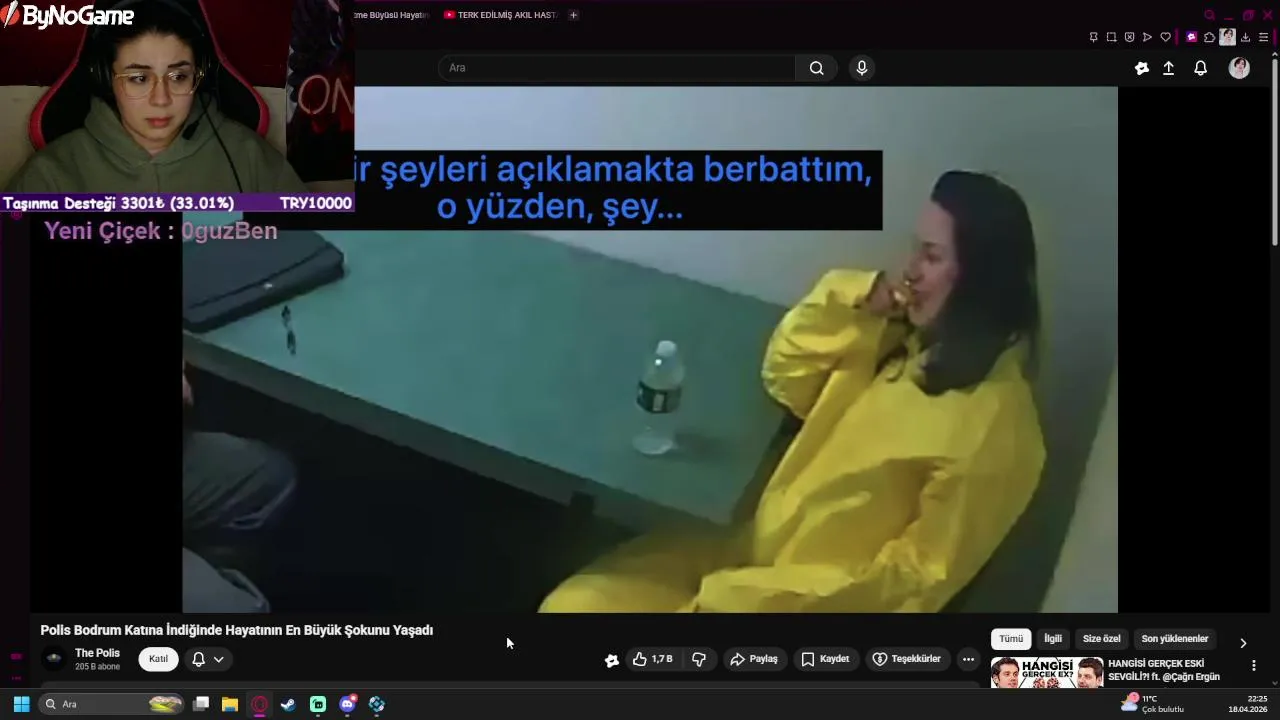The height and width of the screenshot is (720, 1280).
Task: Open YouTube account avatar menu
Action: tap(1239, 68)
